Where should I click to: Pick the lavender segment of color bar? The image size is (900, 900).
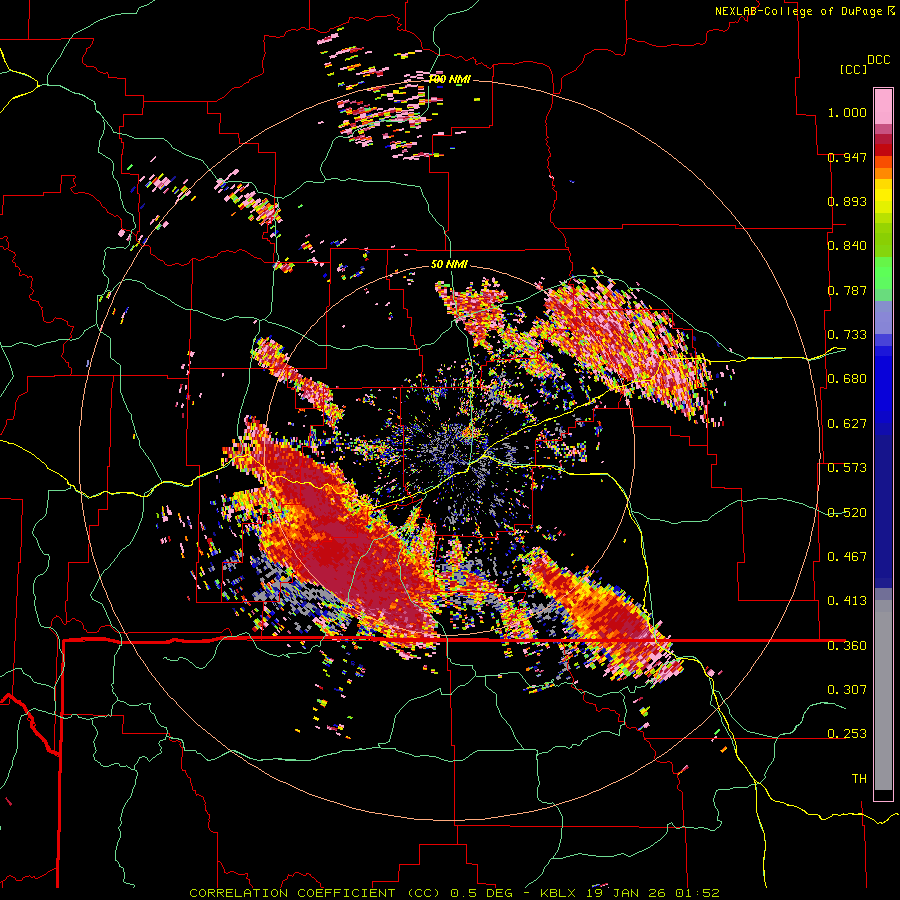pyautogui.click(x=883, y=317)
